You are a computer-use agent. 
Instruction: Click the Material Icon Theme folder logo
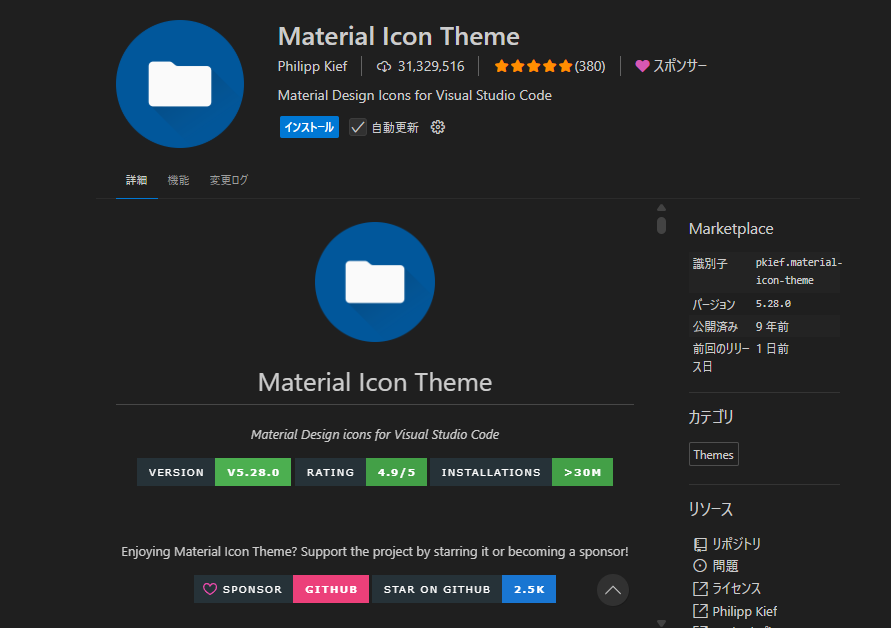pos(180,84)
